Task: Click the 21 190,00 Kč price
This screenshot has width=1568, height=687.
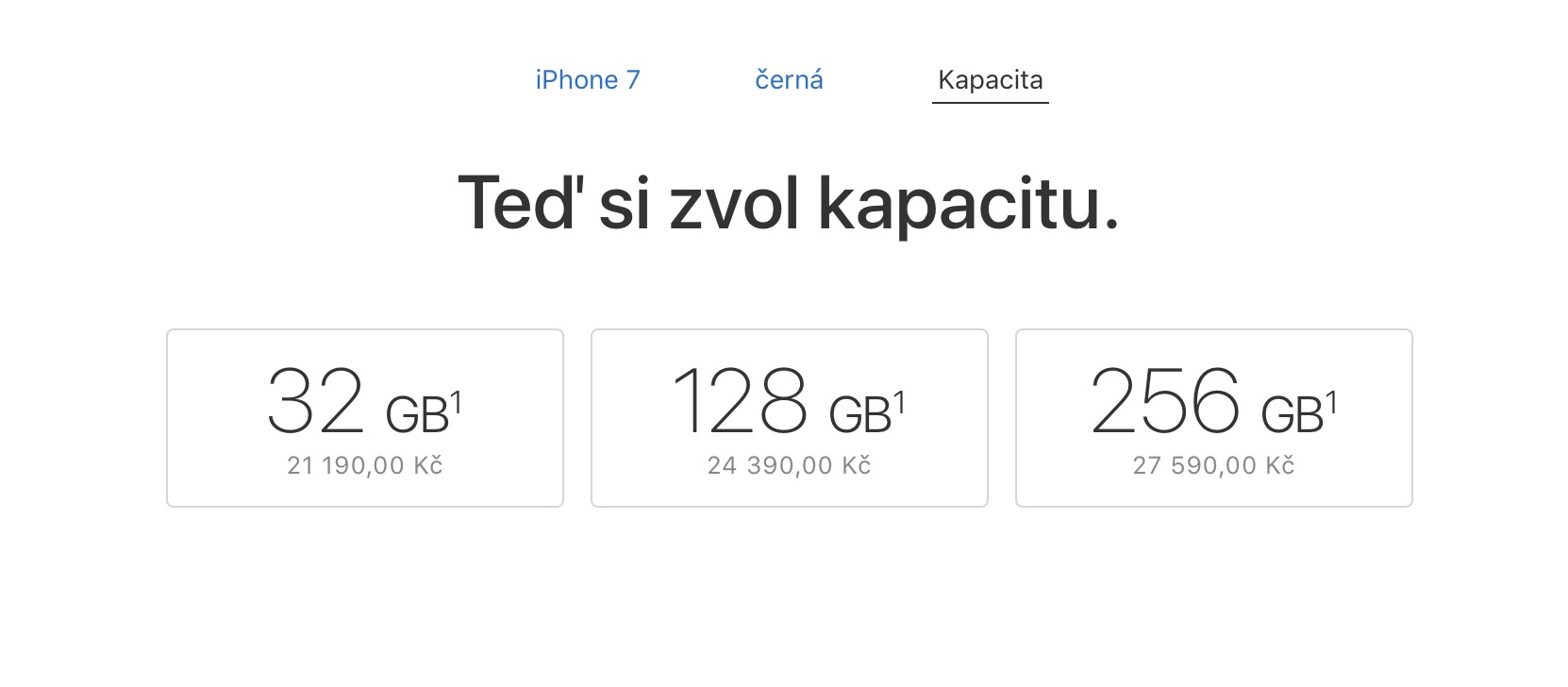Action: point(365,465)
